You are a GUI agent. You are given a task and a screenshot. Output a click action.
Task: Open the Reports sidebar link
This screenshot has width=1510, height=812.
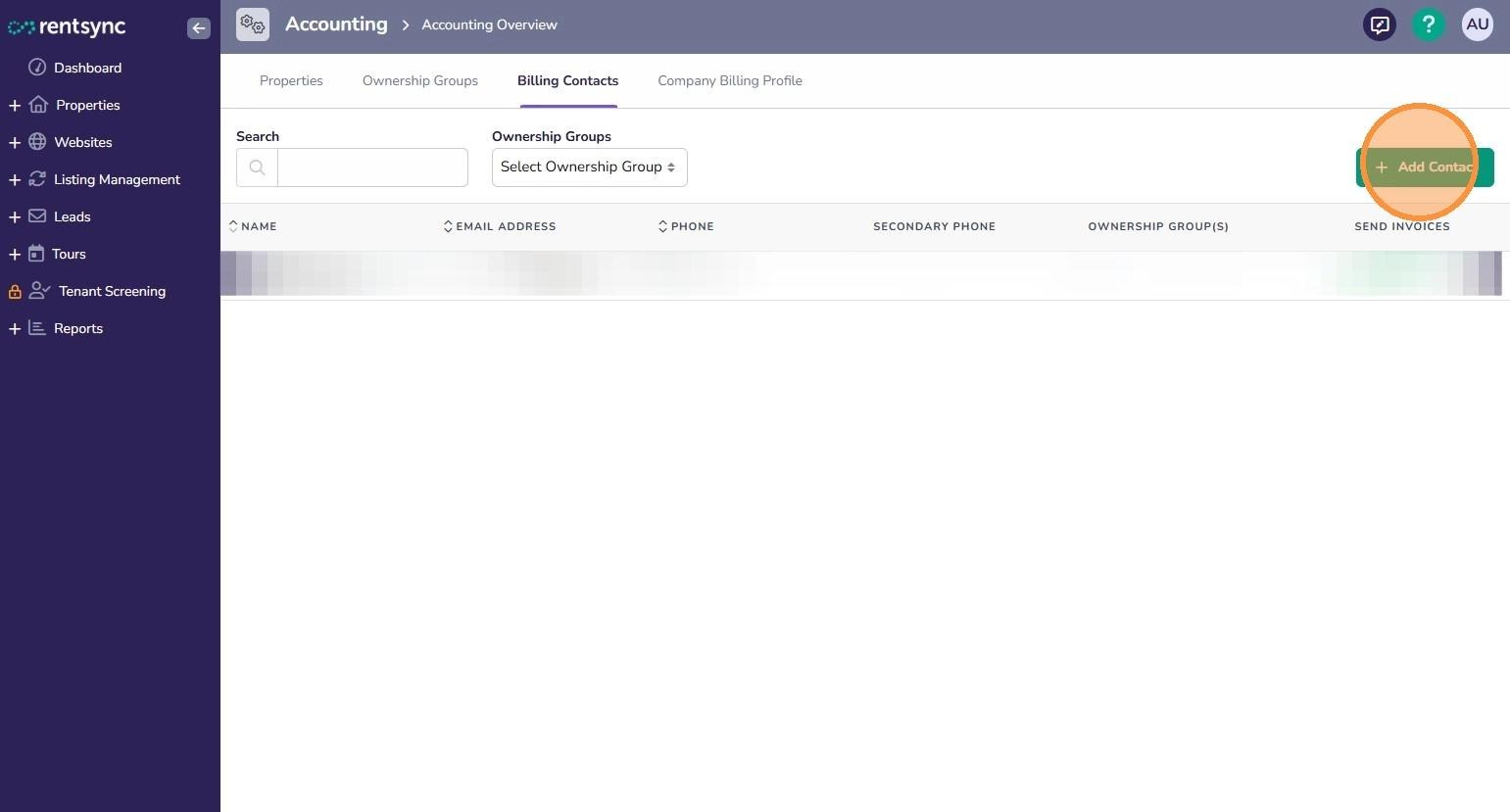pyautogui.click(x=78, y=328)
